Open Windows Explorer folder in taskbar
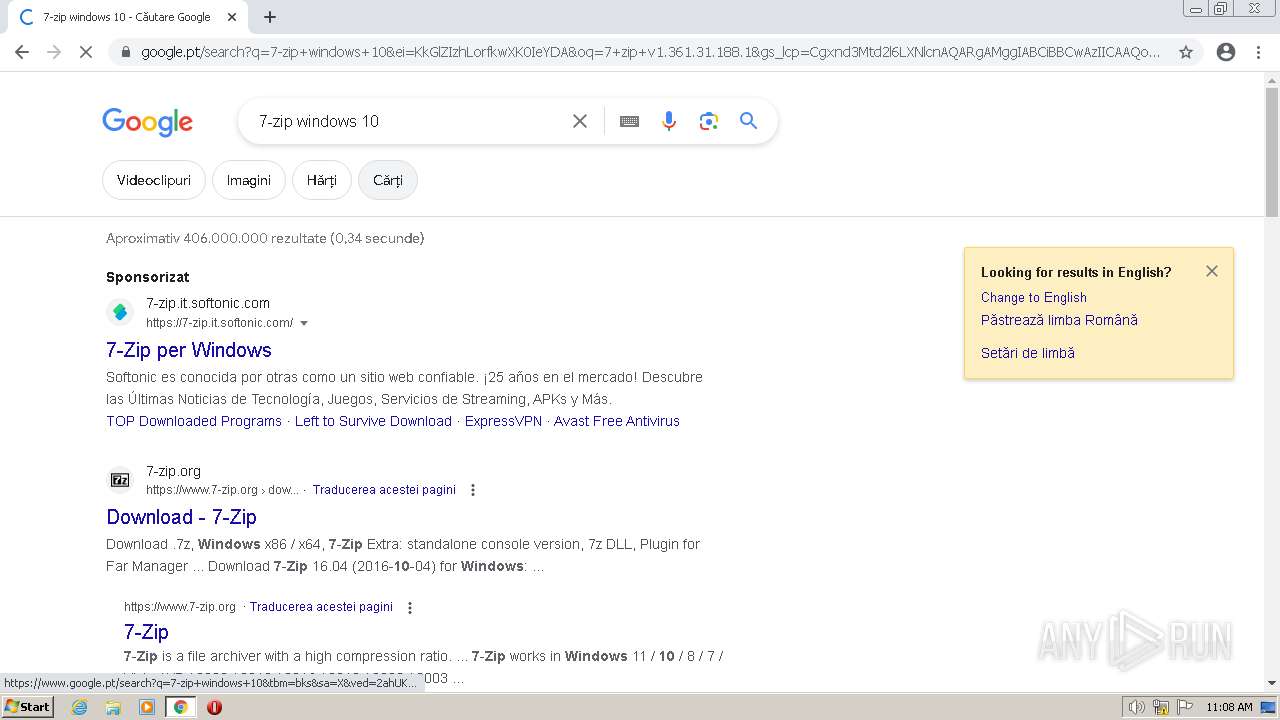Screen dimensions: 1280x720 113,707
